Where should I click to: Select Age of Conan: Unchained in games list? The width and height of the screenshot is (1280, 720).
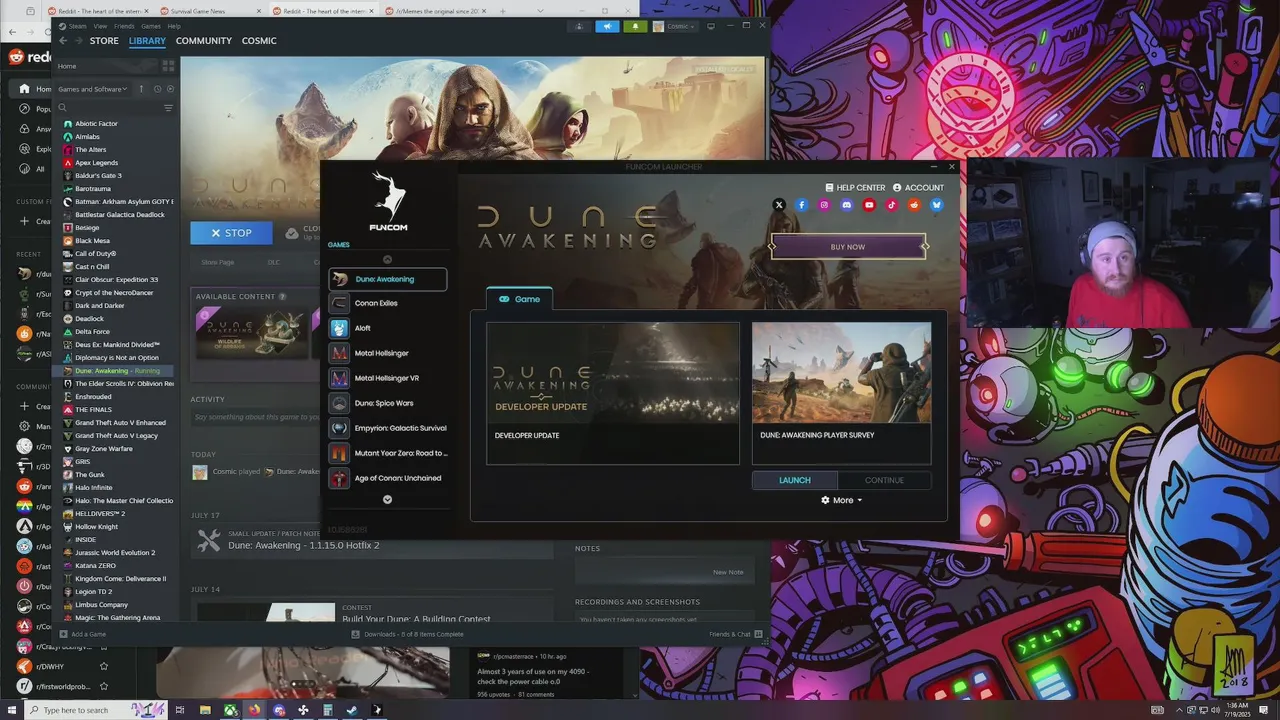[x=387, y=478]
